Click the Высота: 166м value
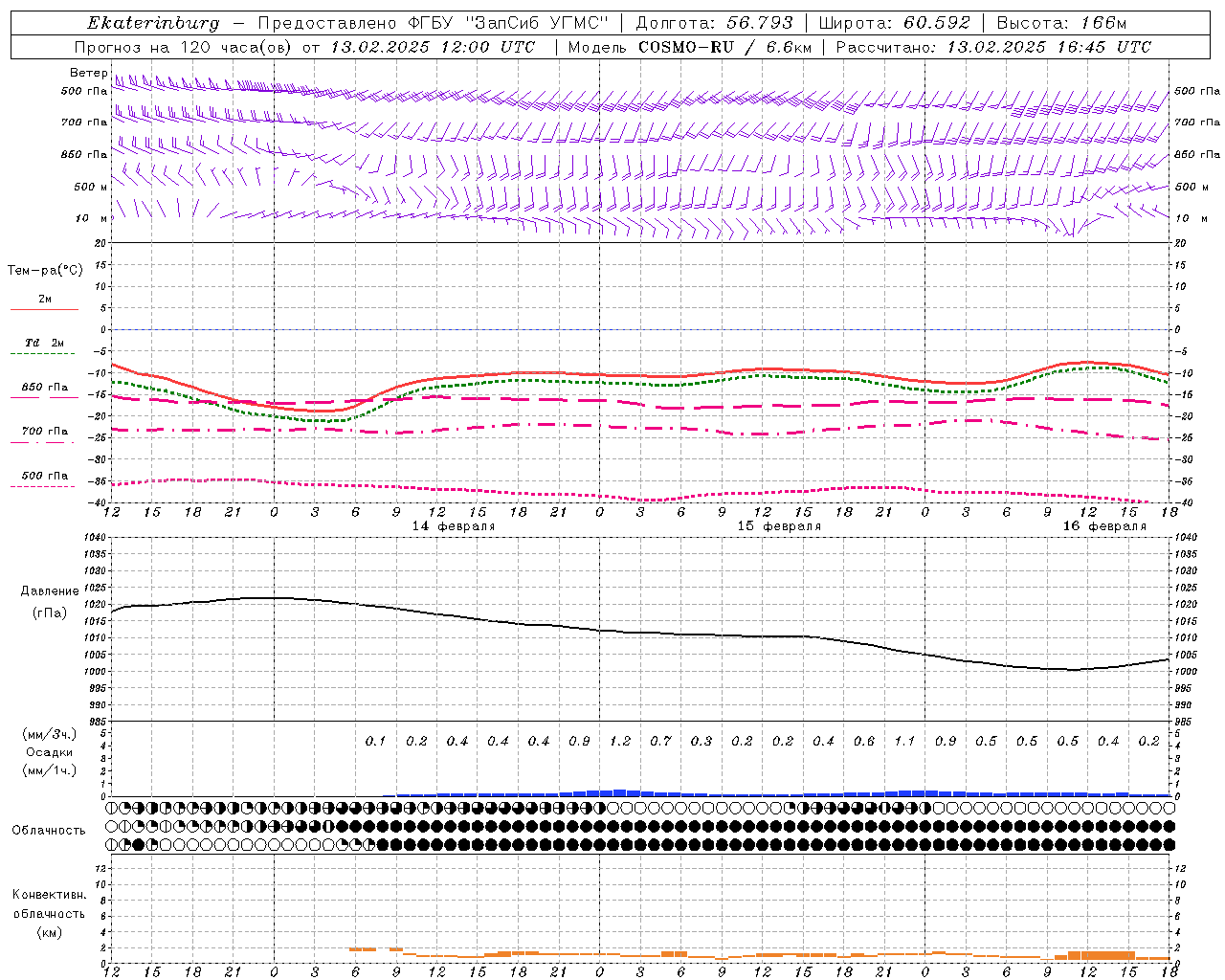The width and height of the screenshot is (1225, 980). tap(1061, 23)
